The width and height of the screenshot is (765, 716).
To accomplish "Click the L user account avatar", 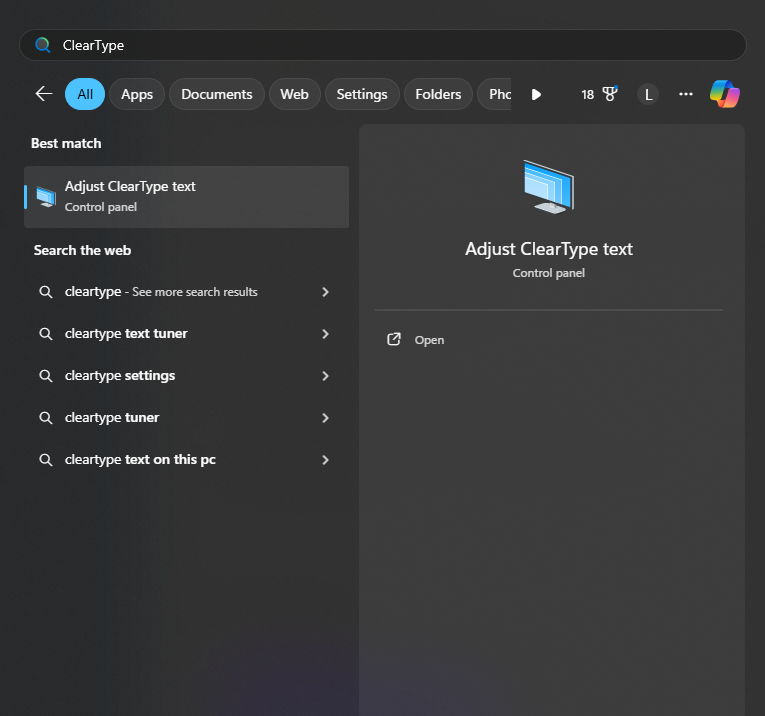I will pos(648,94).
